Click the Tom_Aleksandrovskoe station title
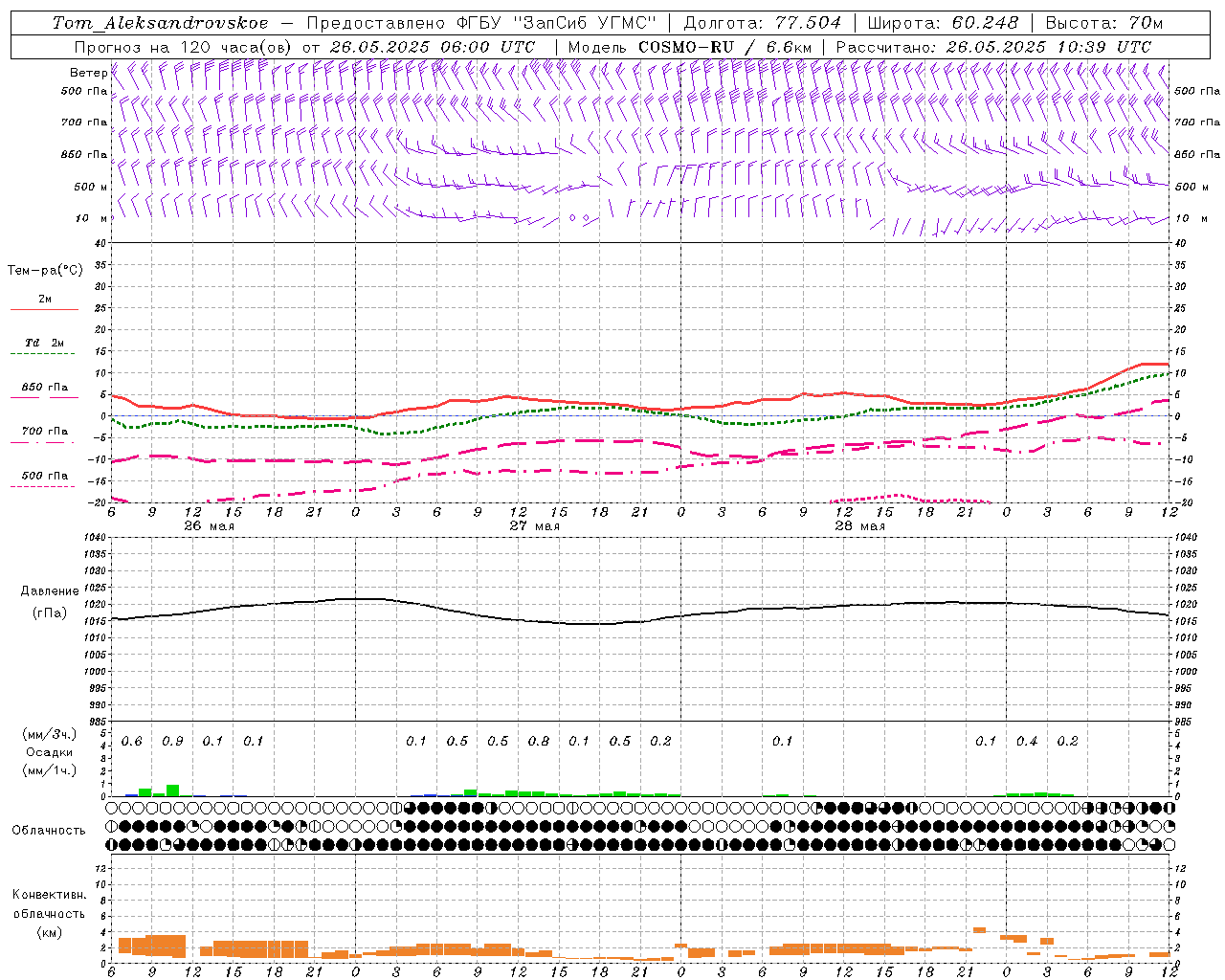The height and width of the screenshot is (980, 1225). (x=161, y=23)
